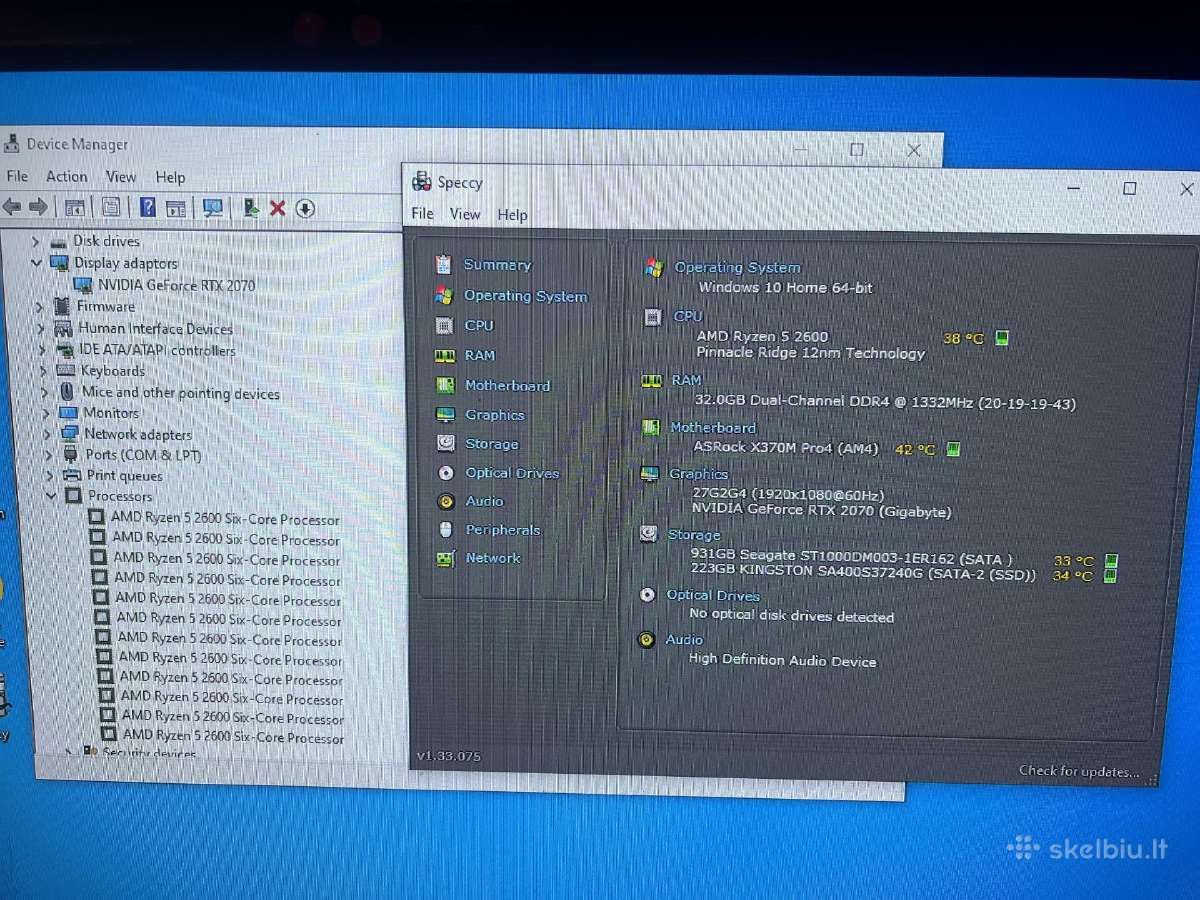Click the RAM stick icon in Speccy sidebar

445,355
